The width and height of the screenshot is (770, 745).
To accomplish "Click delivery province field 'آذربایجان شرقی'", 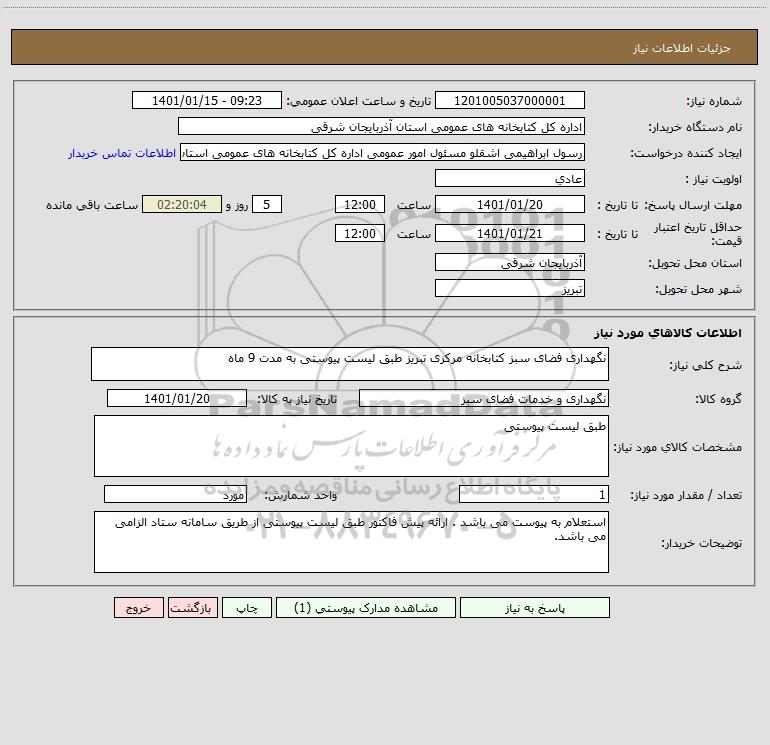I will pos(510,262).
